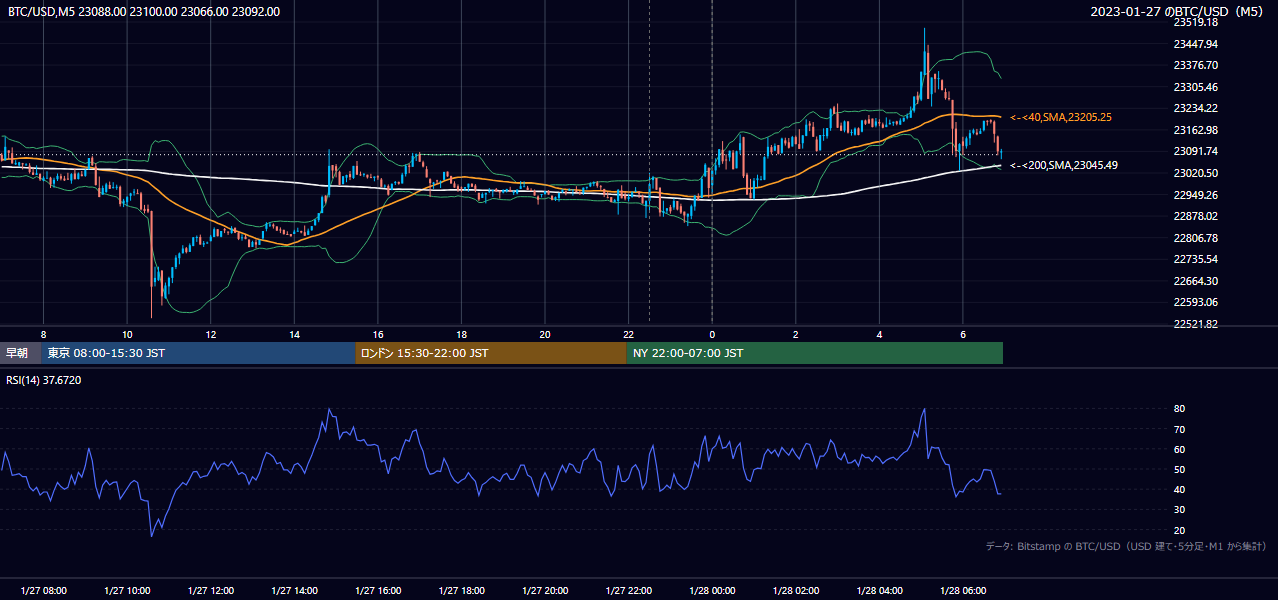Click hour tick 6 under price chart

(x=963, y=334)
